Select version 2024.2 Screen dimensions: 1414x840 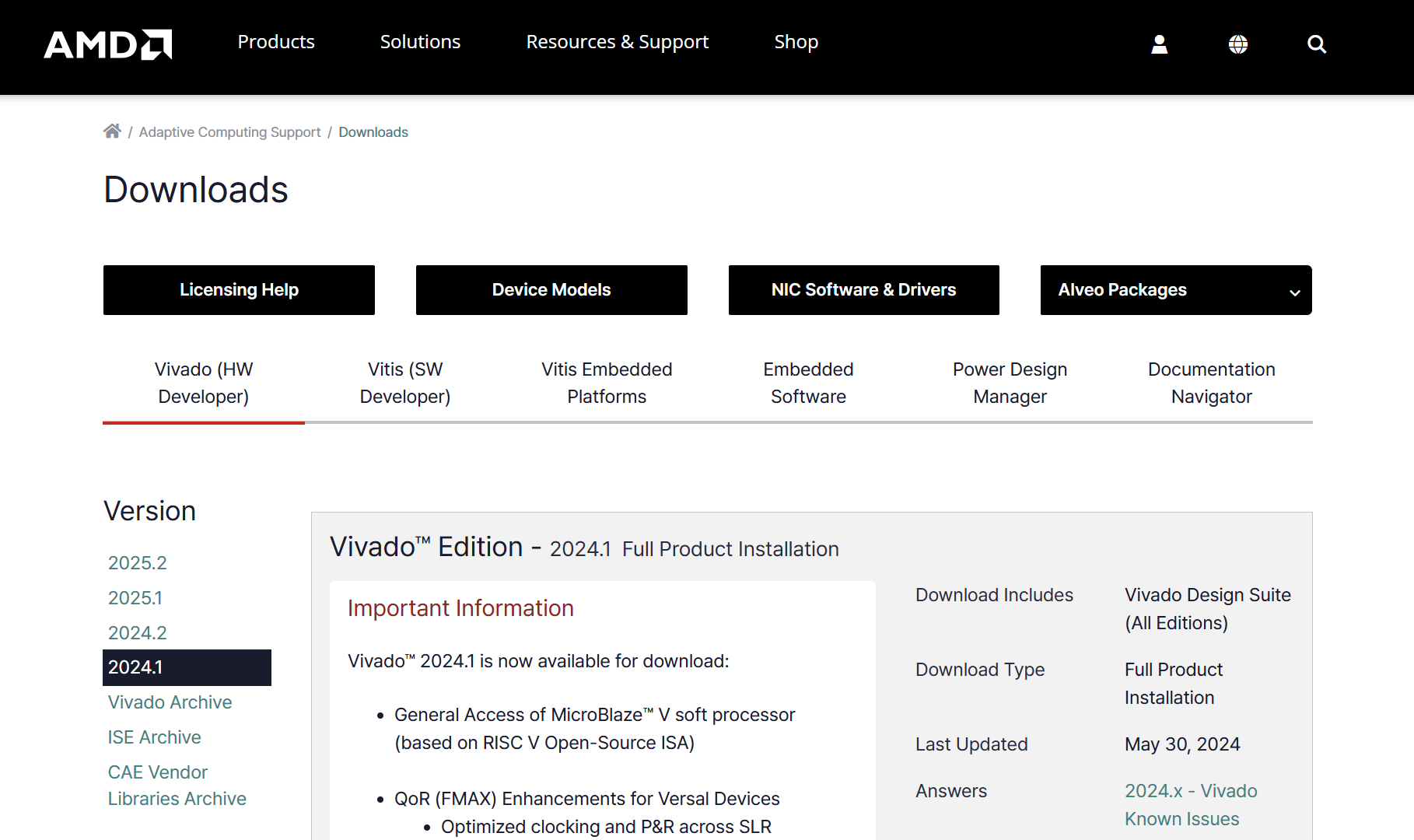coord(138,633)
